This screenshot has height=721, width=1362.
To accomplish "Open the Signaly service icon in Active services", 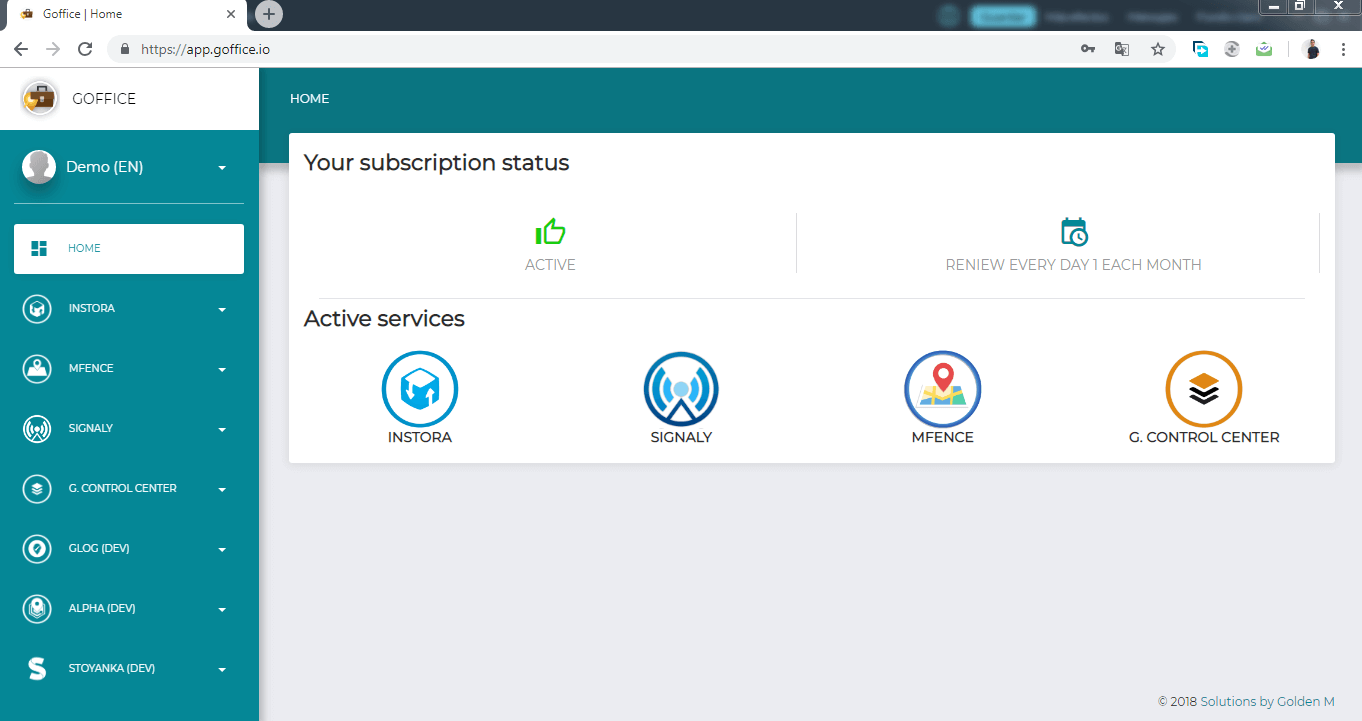I will (681, 389).
